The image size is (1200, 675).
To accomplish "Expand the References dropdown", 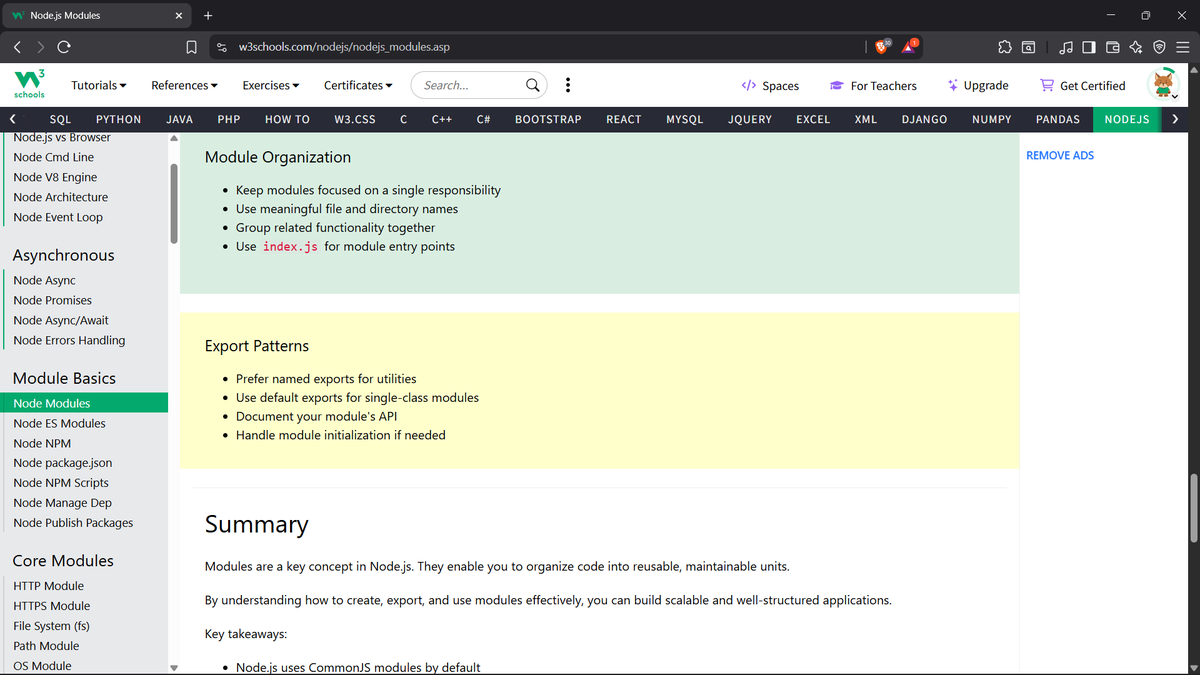I will (185, 85).
